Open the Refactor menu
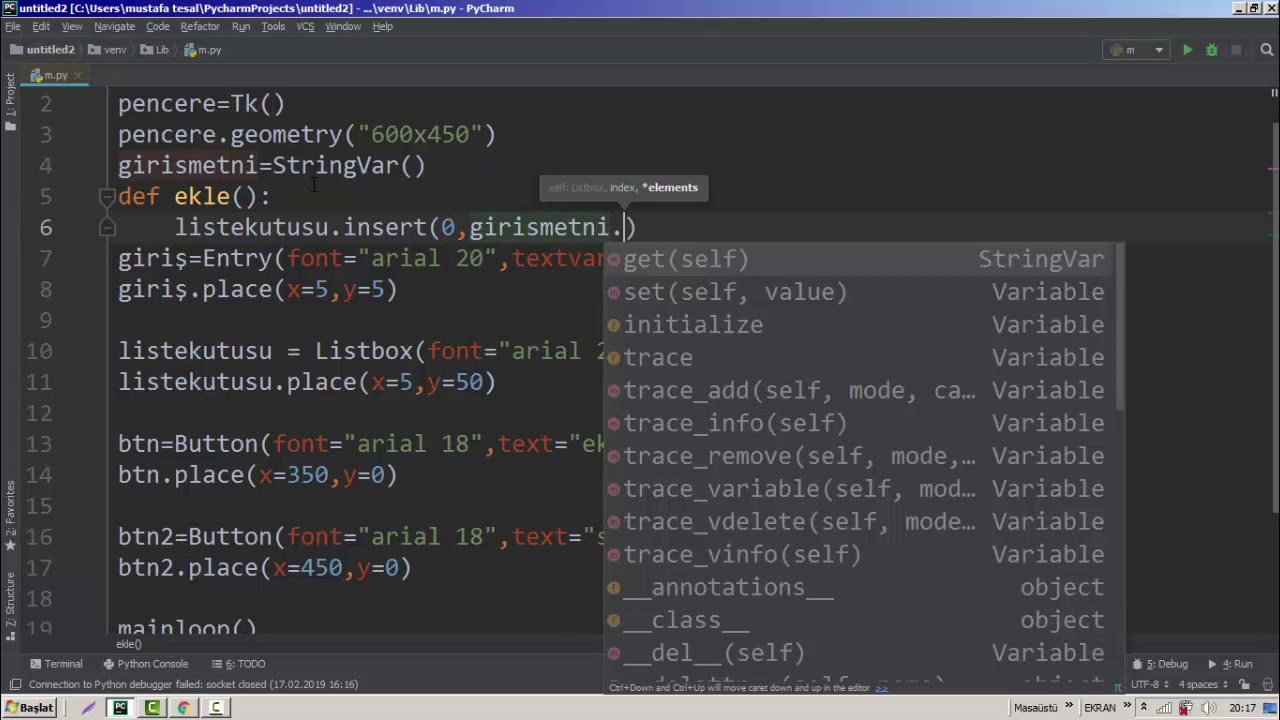 tap(200, 26)
